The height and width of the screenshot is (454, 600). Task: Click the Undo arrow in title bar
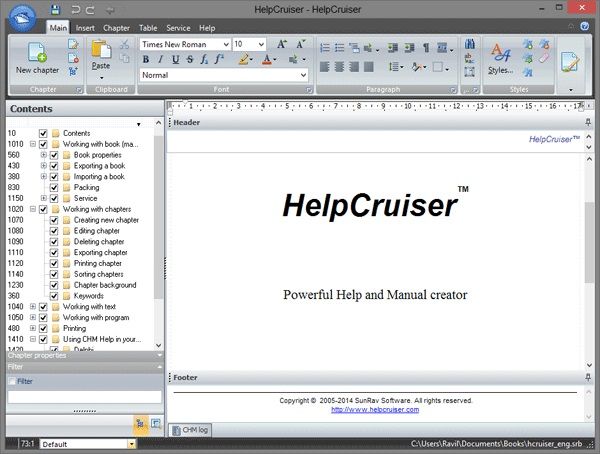[x=76, y=10]
